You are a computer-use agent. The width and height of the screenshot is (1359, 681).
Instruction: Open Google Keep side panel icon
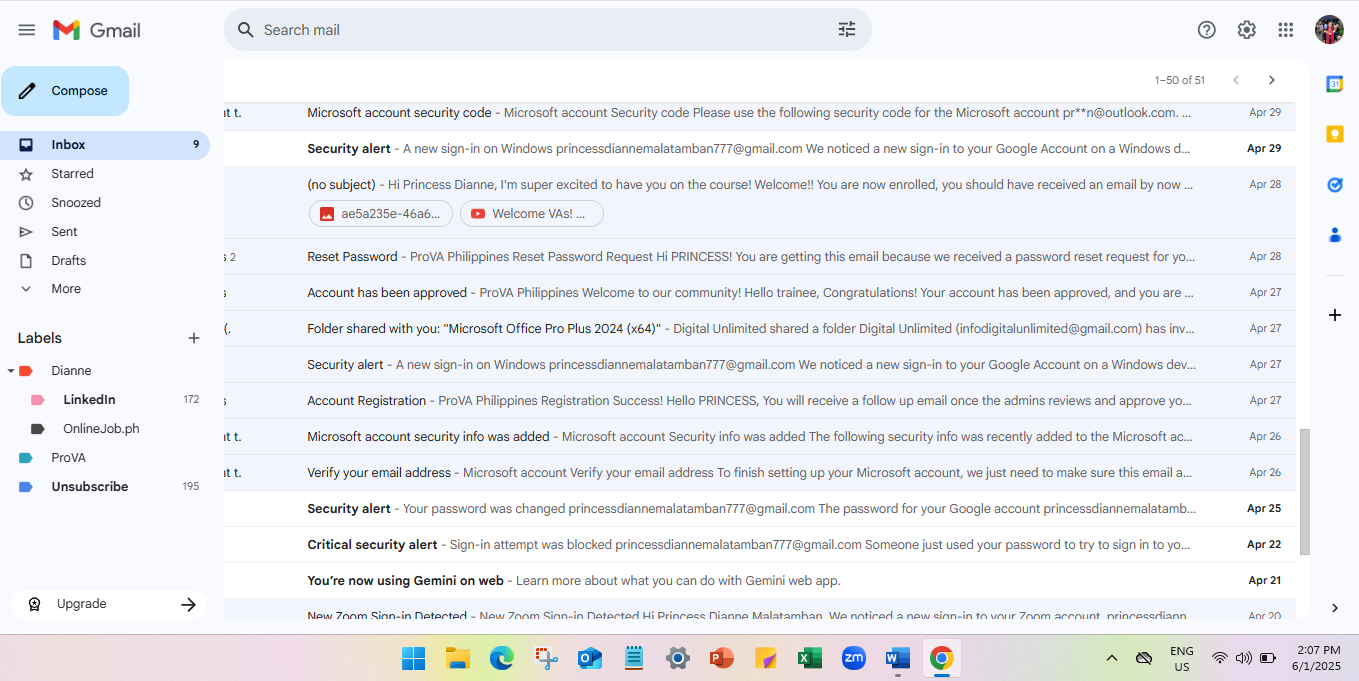click(x=1334, y=134)
